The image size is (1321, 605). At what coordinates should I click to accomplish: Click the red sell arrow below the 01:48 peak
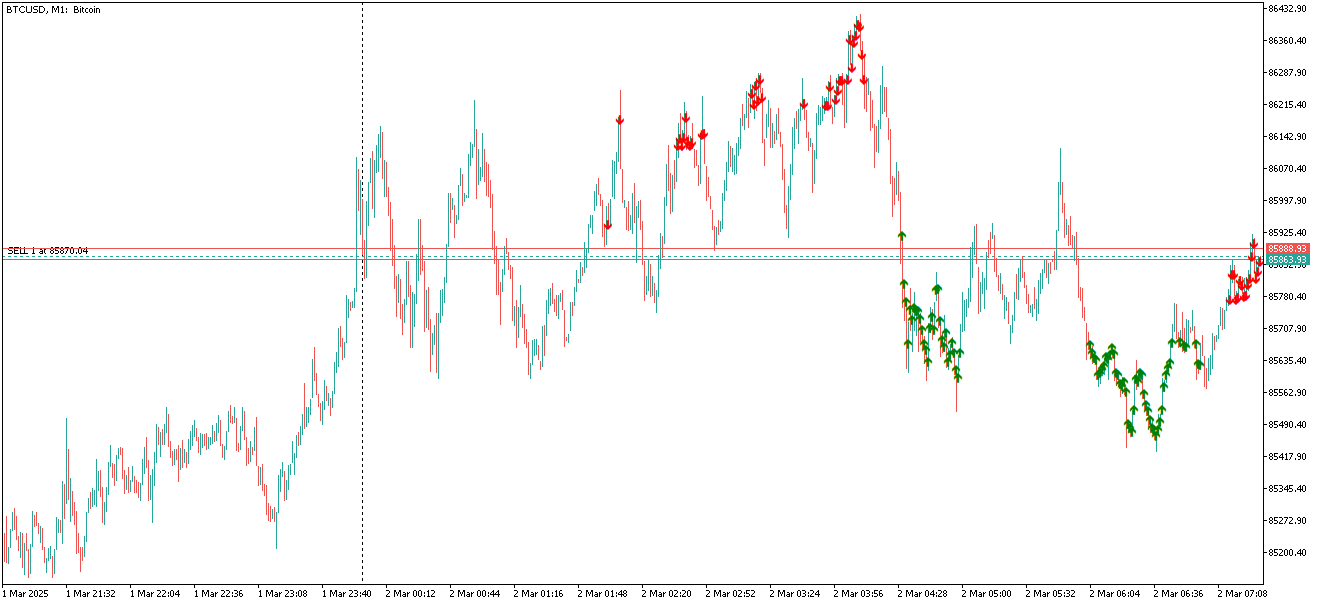coord(607,225)
